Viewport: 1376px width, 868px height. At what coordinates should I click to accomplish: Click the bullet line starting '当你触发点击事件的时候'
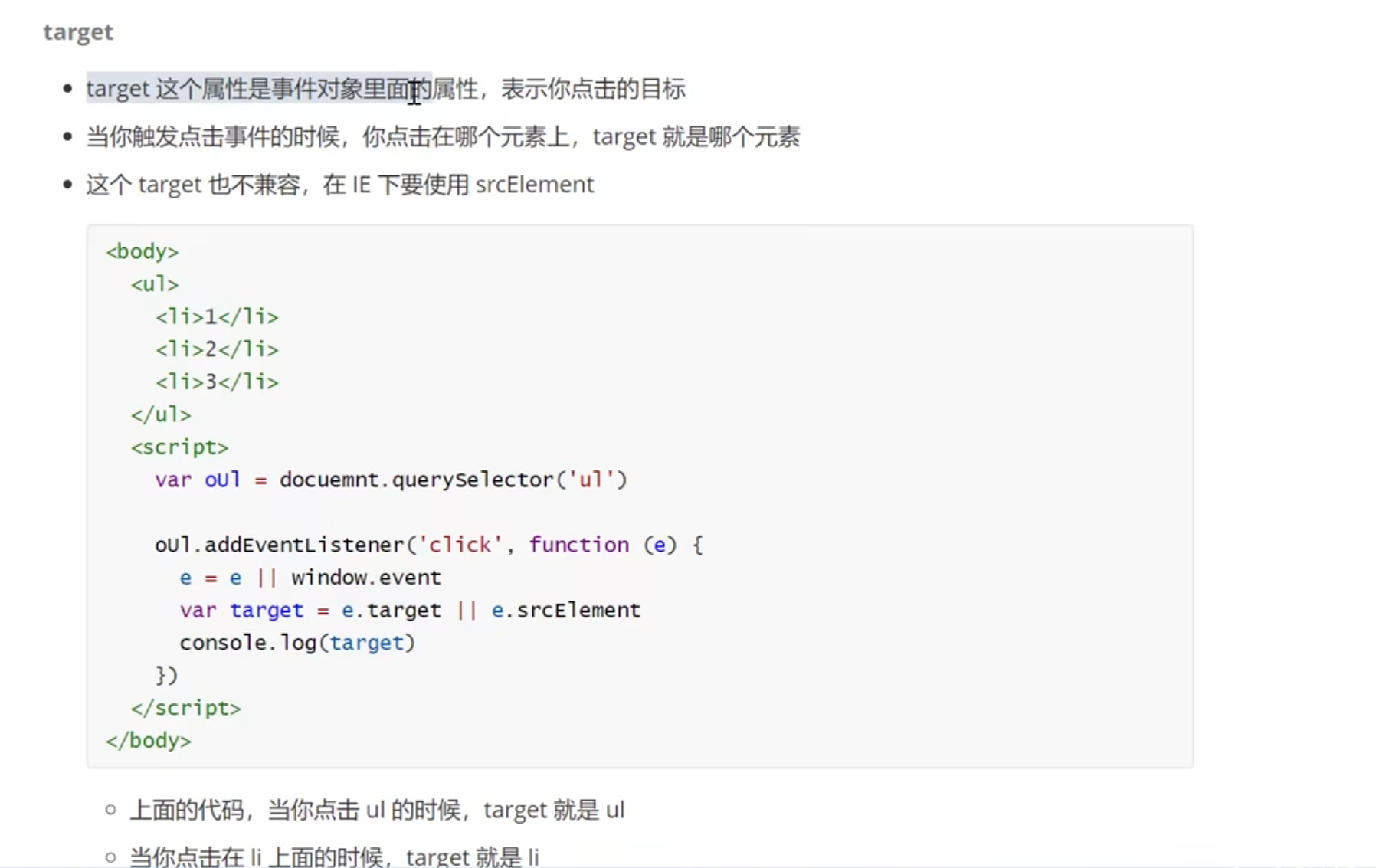point(443,137)
